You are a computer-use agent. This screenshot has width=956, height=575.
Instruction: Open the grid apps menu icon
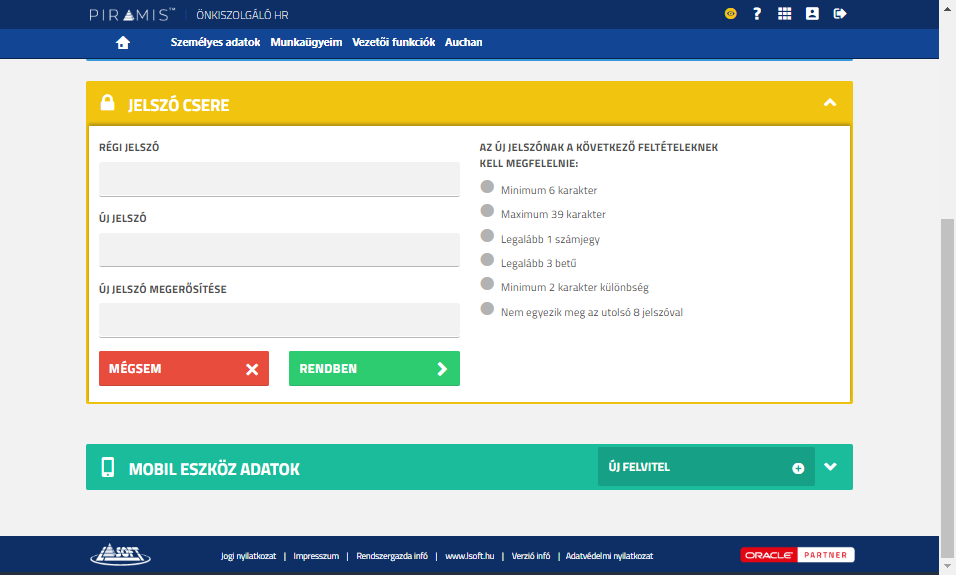784,14
